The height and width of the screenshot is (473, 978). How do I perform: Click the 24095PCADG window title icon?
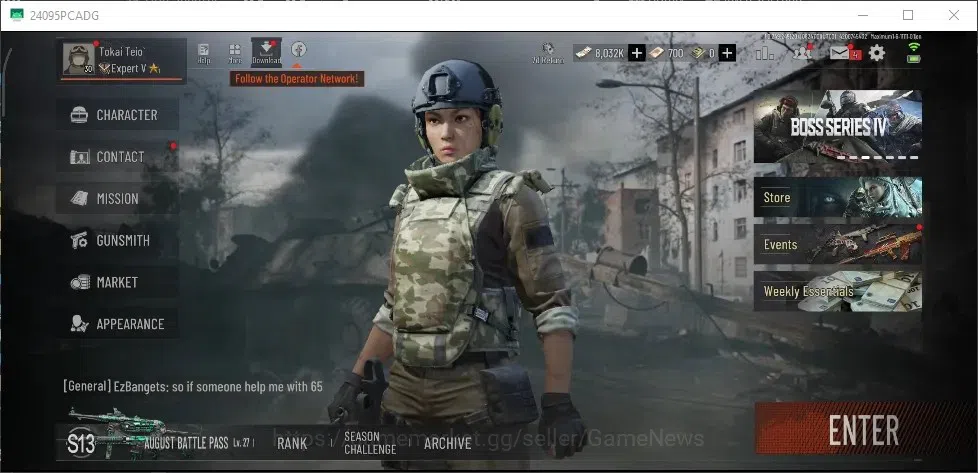tap(17, 15)
